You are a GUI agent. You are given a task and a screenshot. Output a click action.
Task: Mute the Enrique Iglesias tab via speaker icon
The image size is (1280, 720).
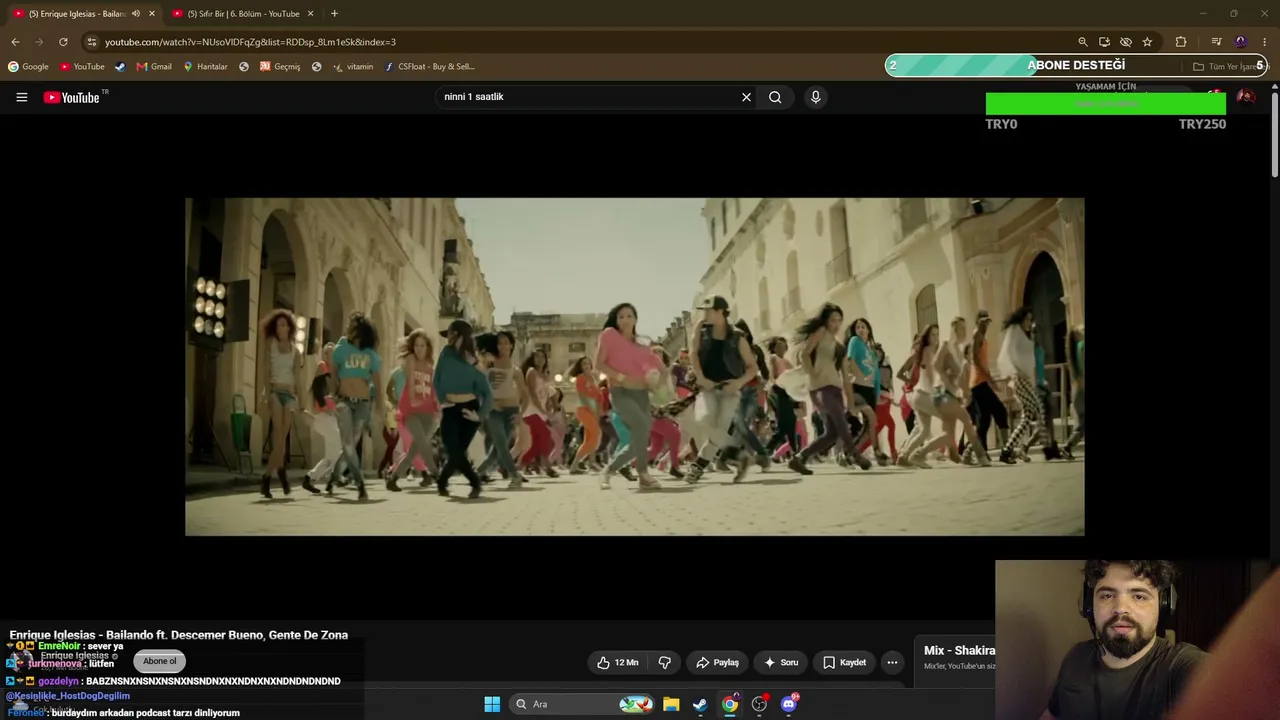click(x=136, y=14)
